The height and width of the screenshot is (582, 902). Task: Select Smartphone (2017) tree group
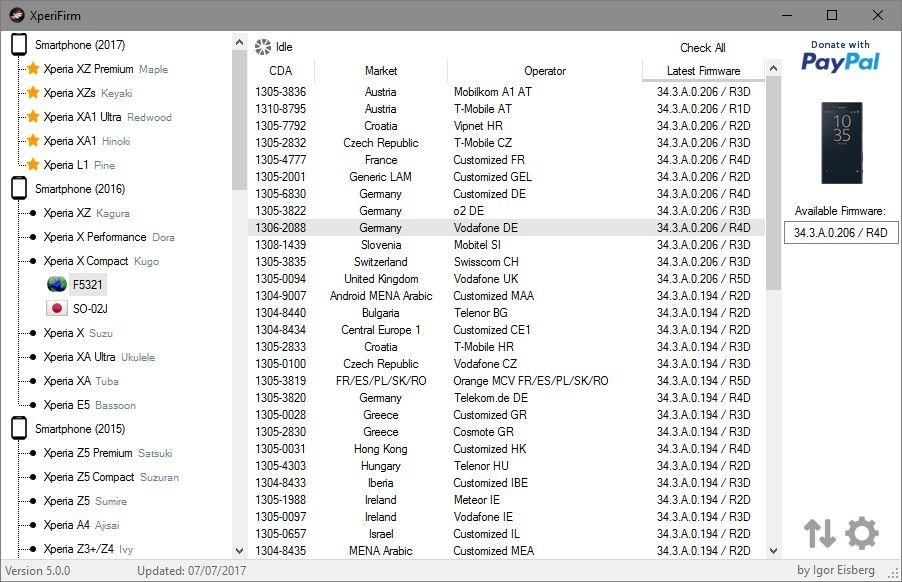pos(80,45)
